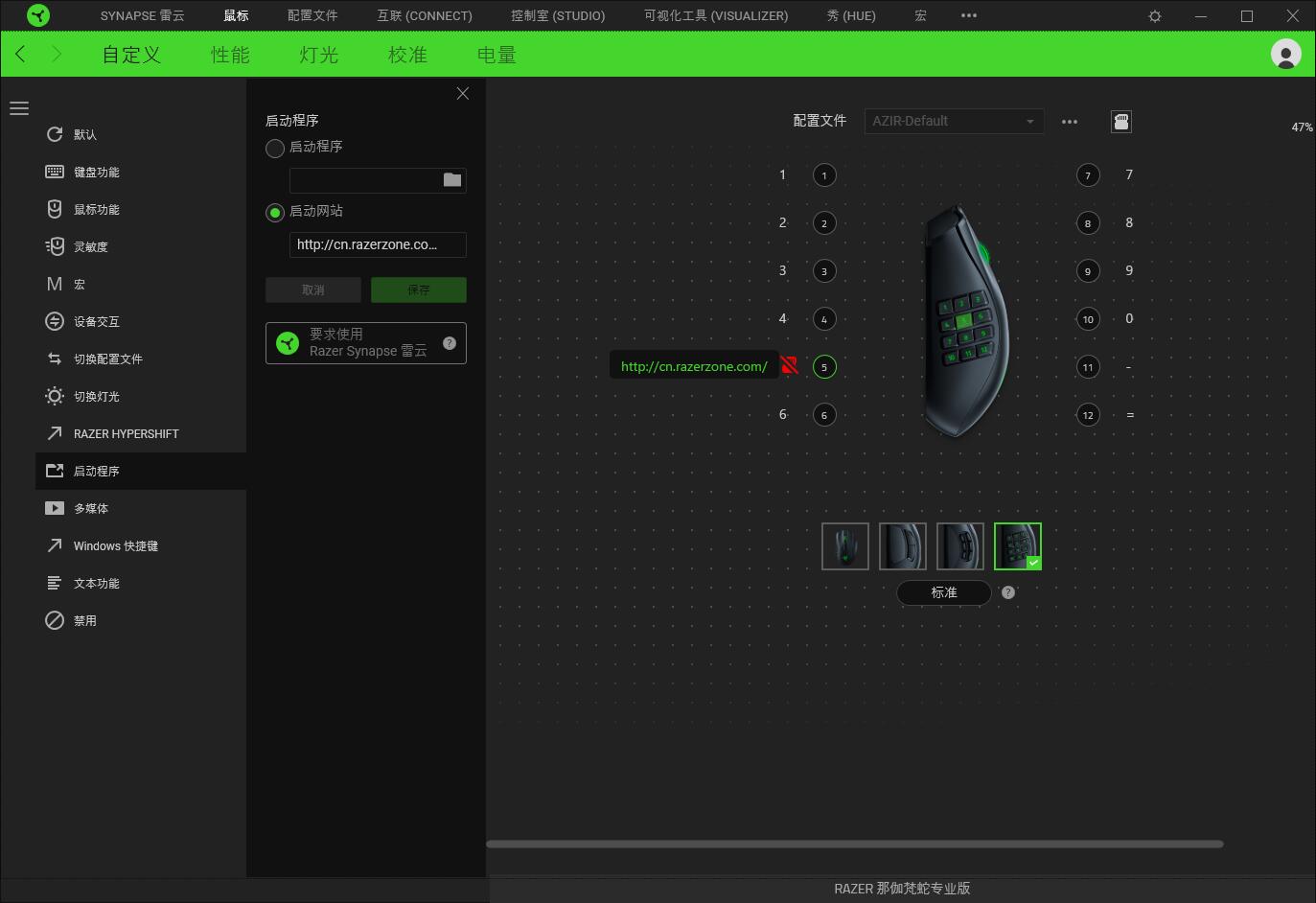Click the horizontal scrollbar at the bottom
The width and height of the screenshot is (1316, 903).
(x=854, y=845)
